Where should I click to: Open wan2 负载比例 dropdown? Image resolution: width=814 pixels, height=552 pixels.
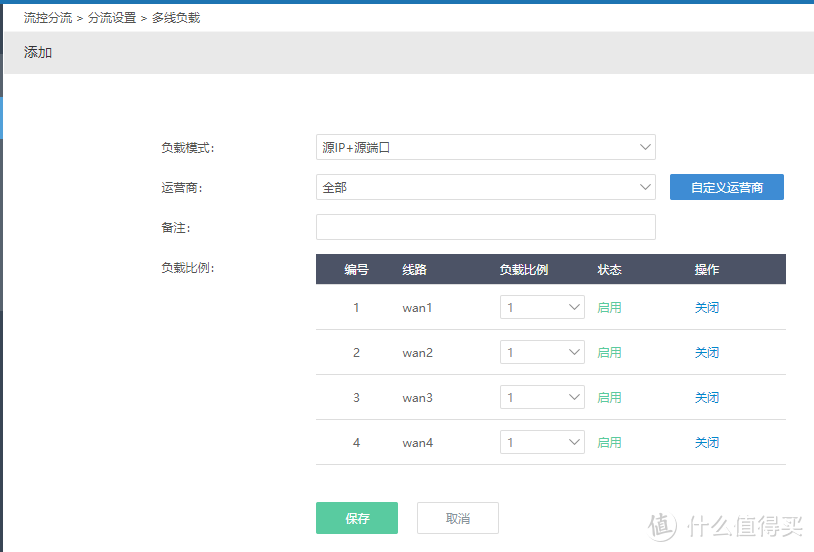[x=542, y=352]
